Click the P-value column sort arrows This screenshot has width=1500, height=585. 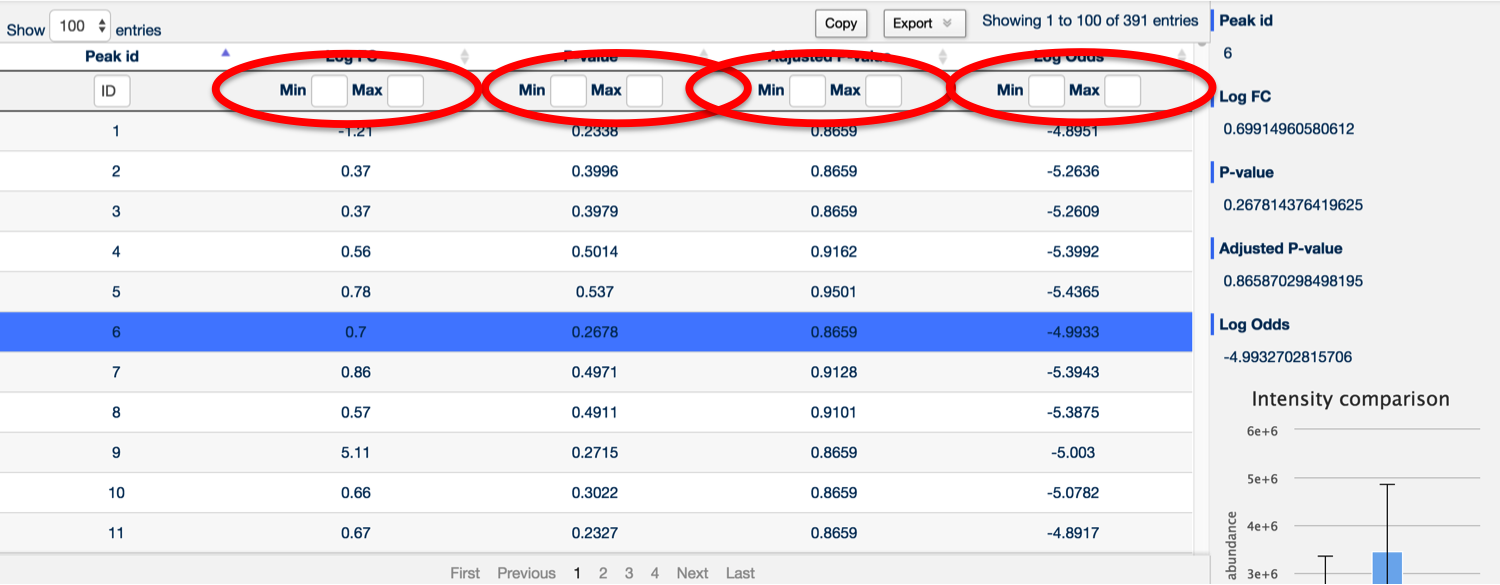point(703,57)
